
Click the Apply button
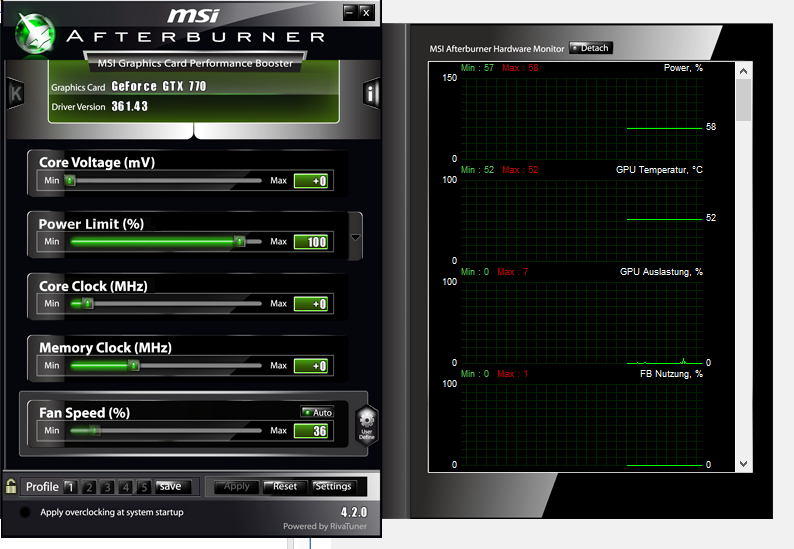pos(236,487)
